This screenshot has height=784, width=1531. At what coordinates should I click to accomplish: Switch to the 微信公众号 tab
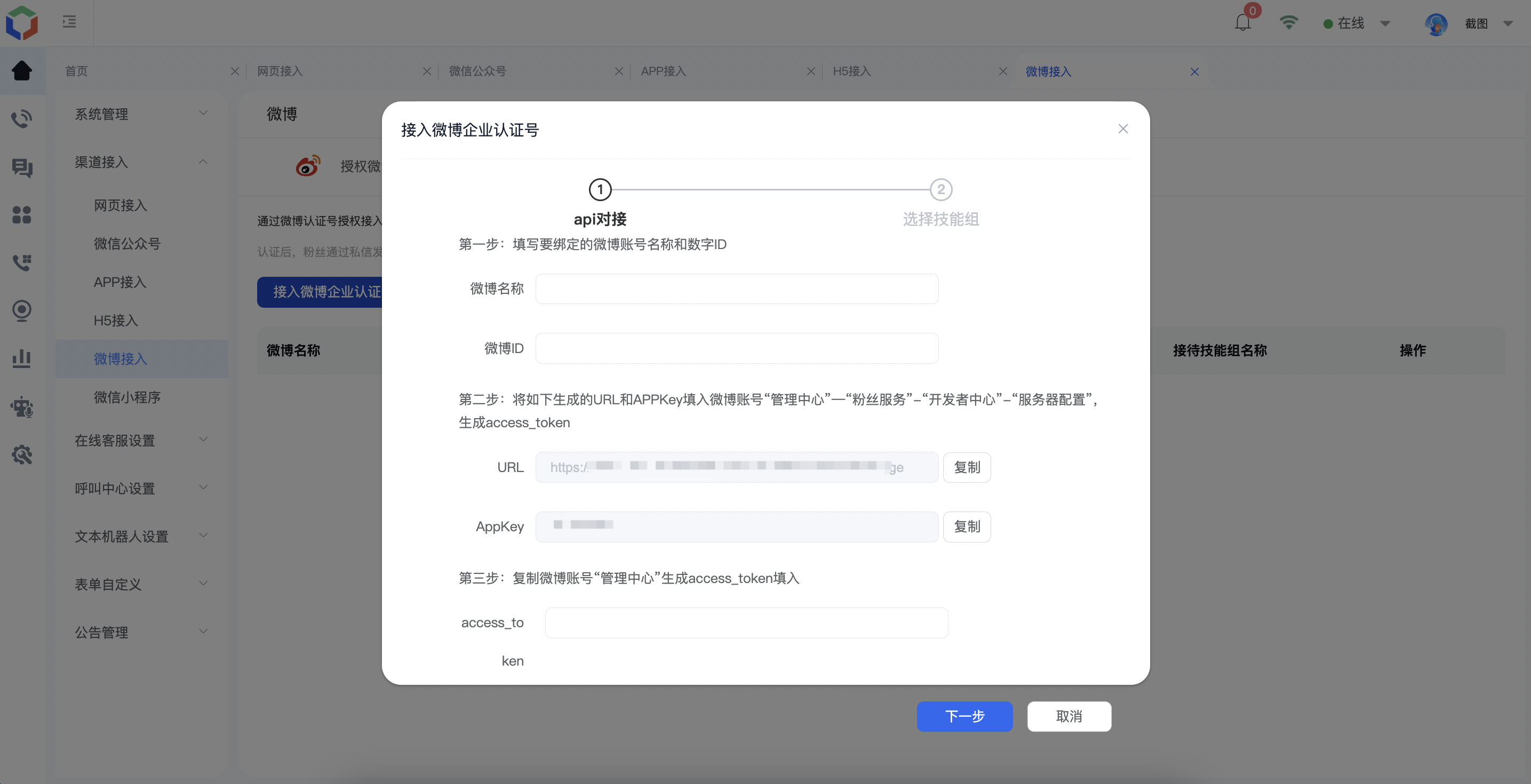(477, 71)
